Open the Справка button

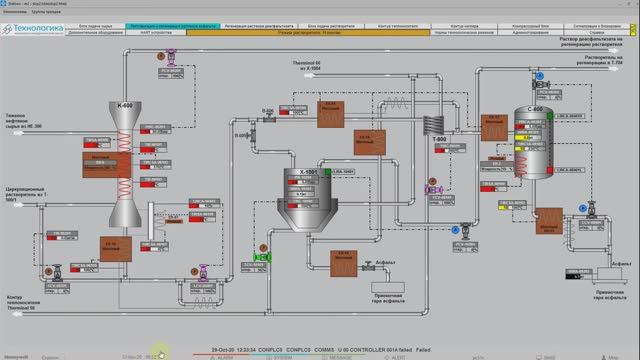pyautogui.click(x=597, y=32)
